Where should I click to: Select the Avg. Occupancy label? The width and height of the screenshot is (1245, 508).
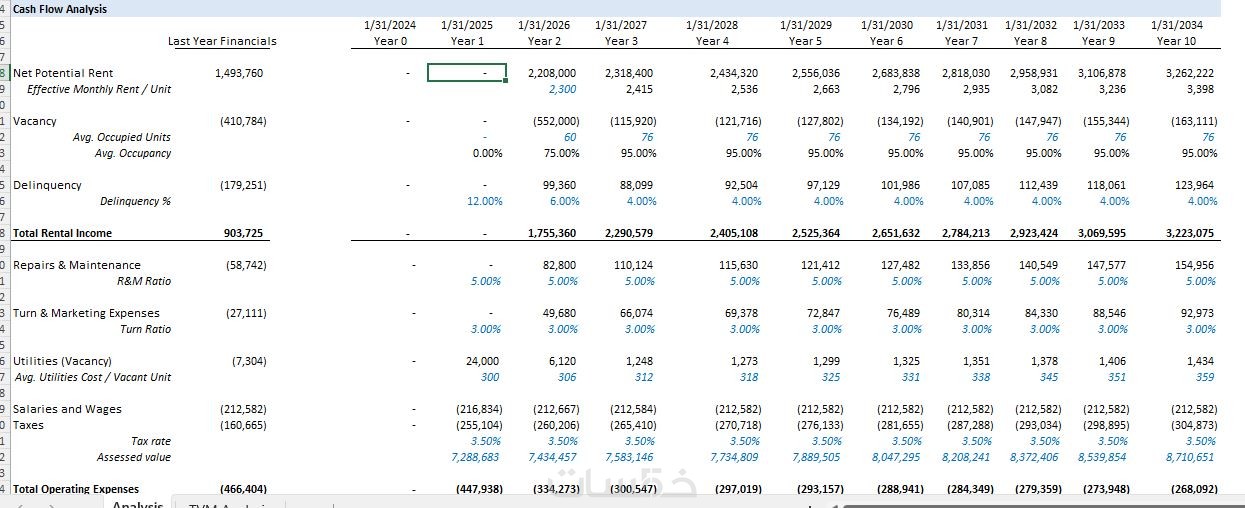(x=133, y=153)
